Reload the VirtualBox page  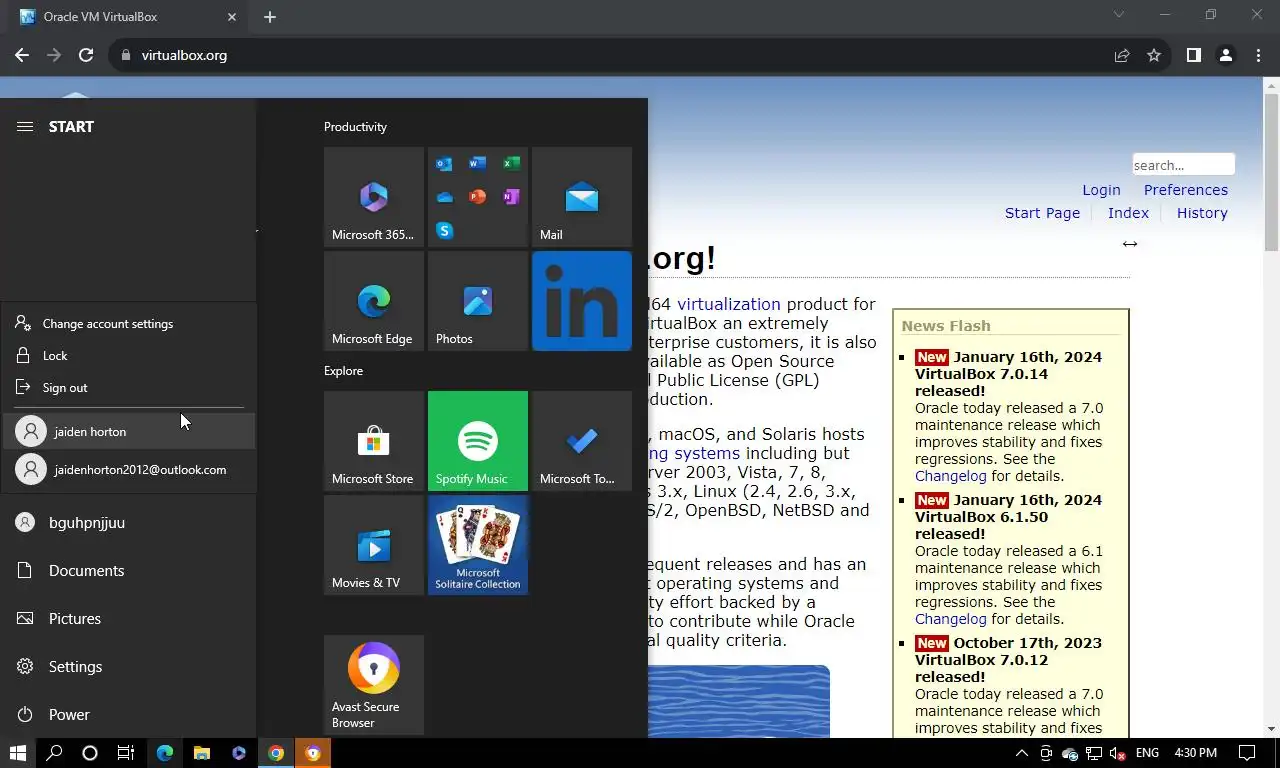(86, 55)
